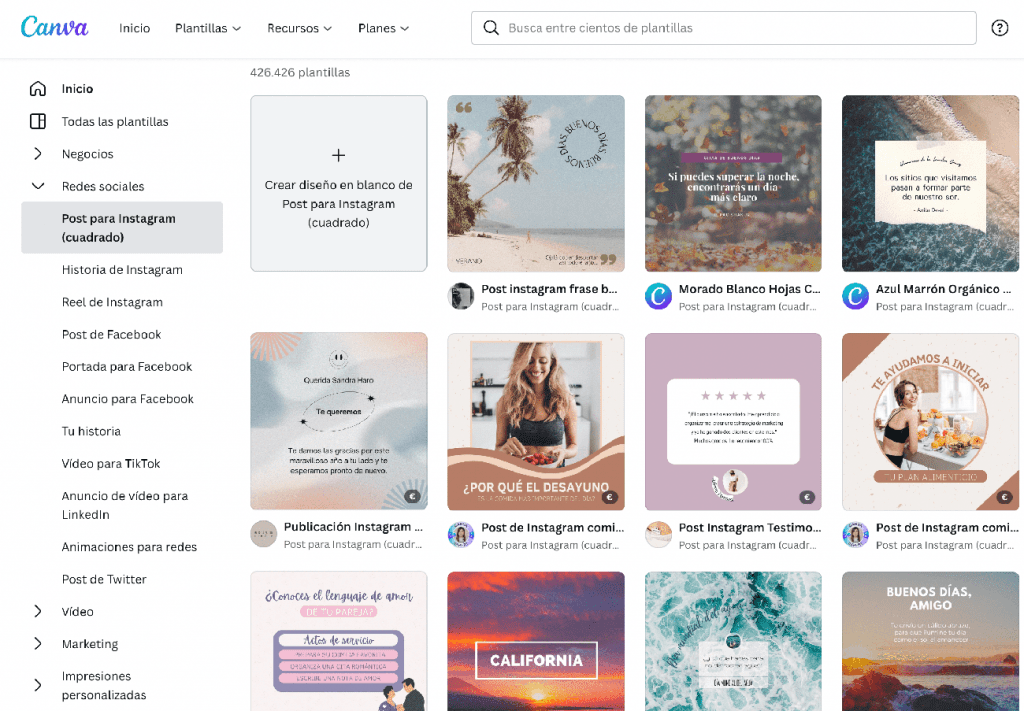Screen dimensions: 1024x711
Task: Click the creator avatar beside Post instagram frase
Action: pyautogui.click(x=461, y=296)
